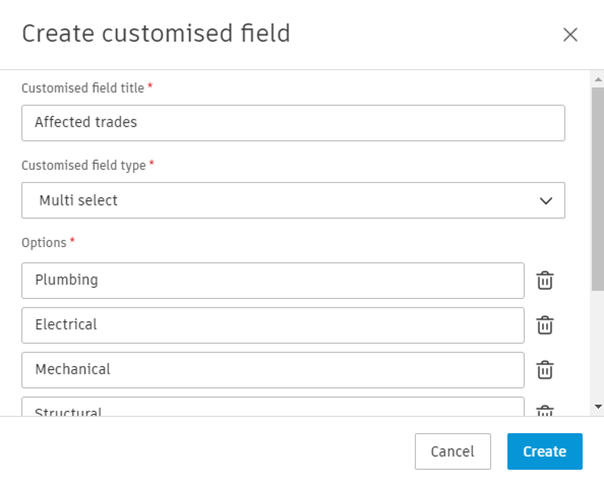Click the Customised field title label
604x484 pixels.
83,88
